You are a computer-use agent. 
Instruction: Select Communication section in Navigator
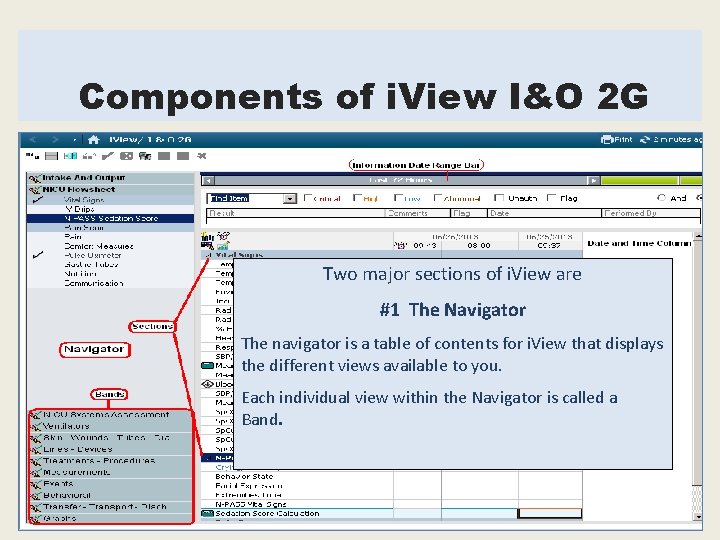click(x=111, y=284)
